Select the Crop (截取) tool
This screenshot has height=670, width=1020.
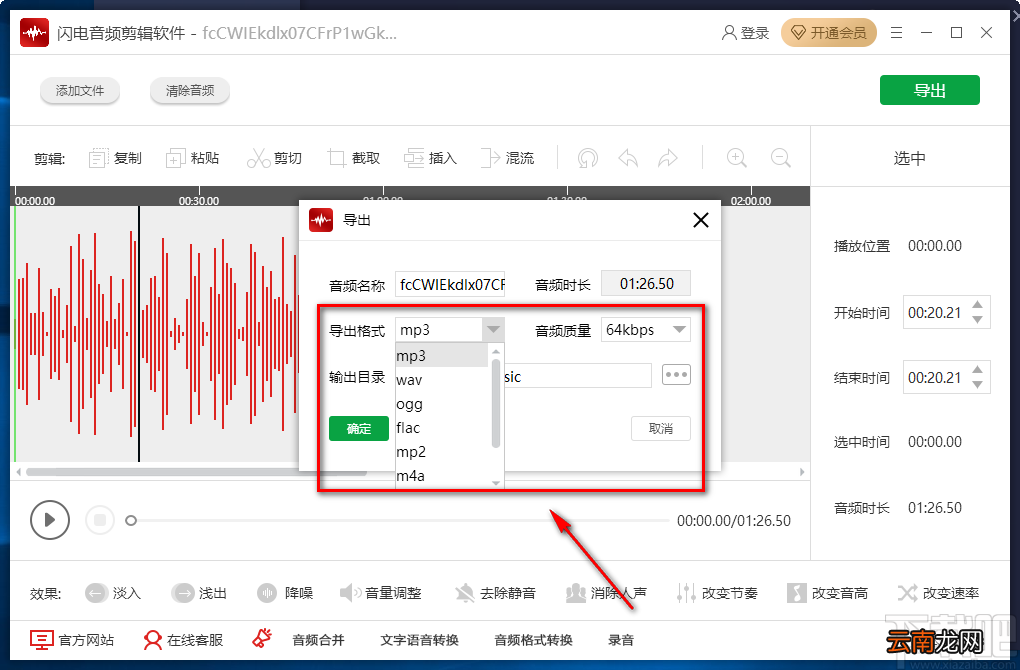click(x=354, y=158)
